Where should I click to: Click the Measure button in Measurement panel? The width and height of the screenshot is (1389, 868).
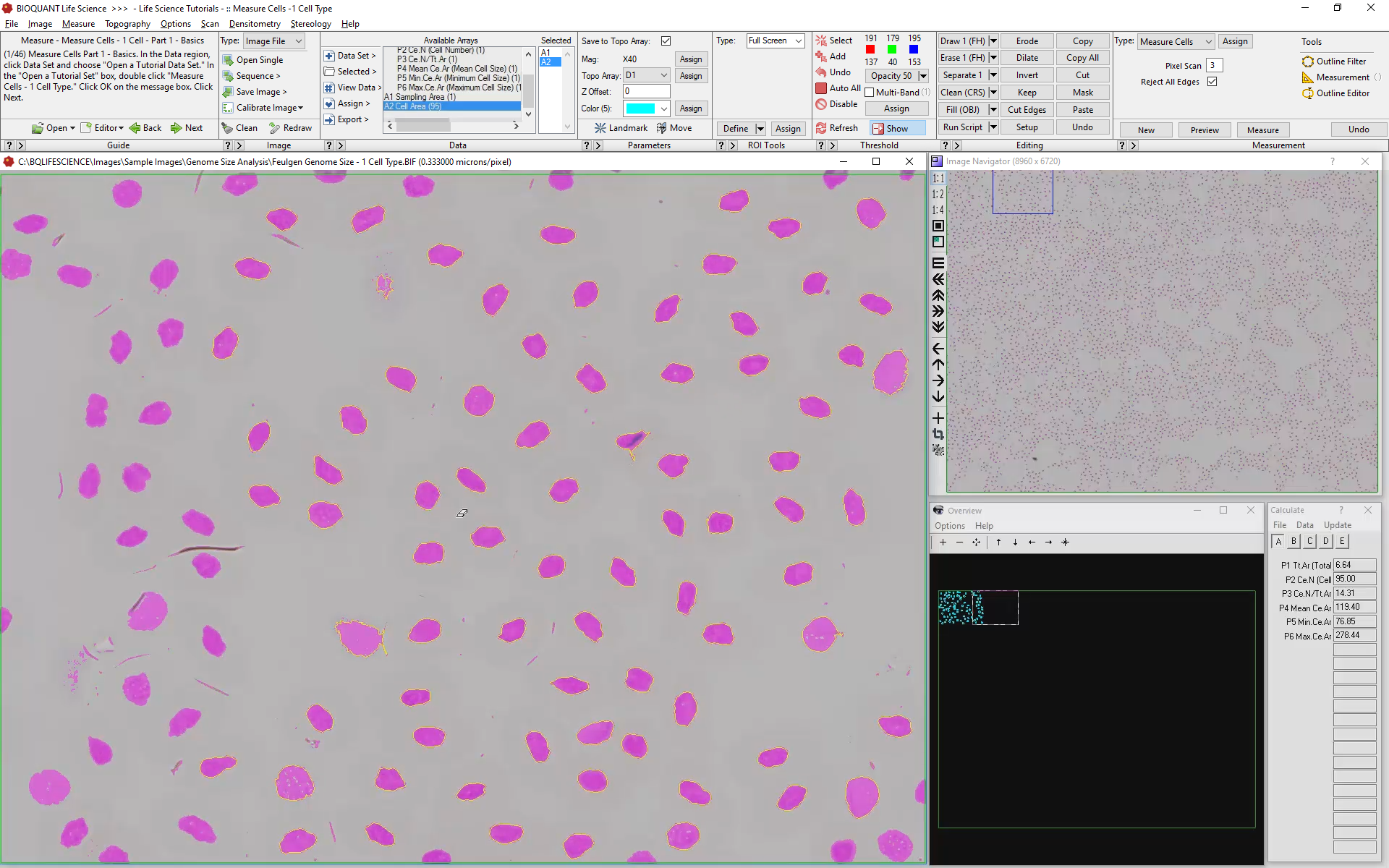[1262, 129]
